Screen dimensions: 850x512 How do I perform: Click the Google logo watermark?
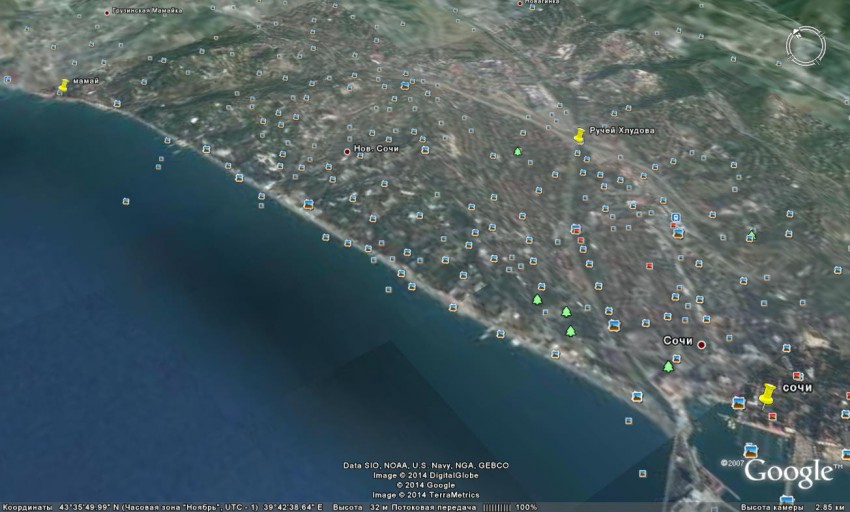[x=787, y=473]
